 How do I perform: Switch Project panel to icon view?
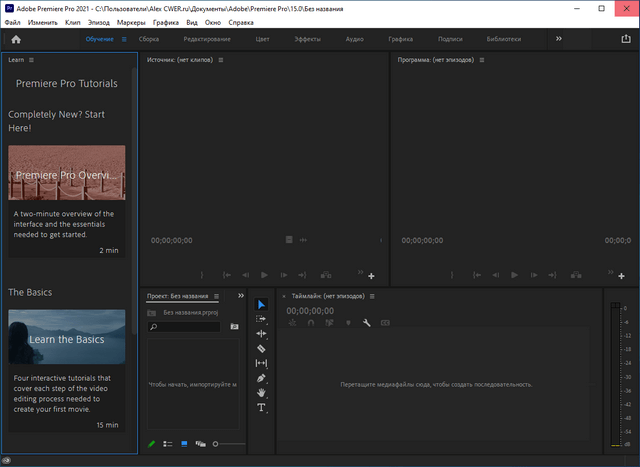point(184,443)
